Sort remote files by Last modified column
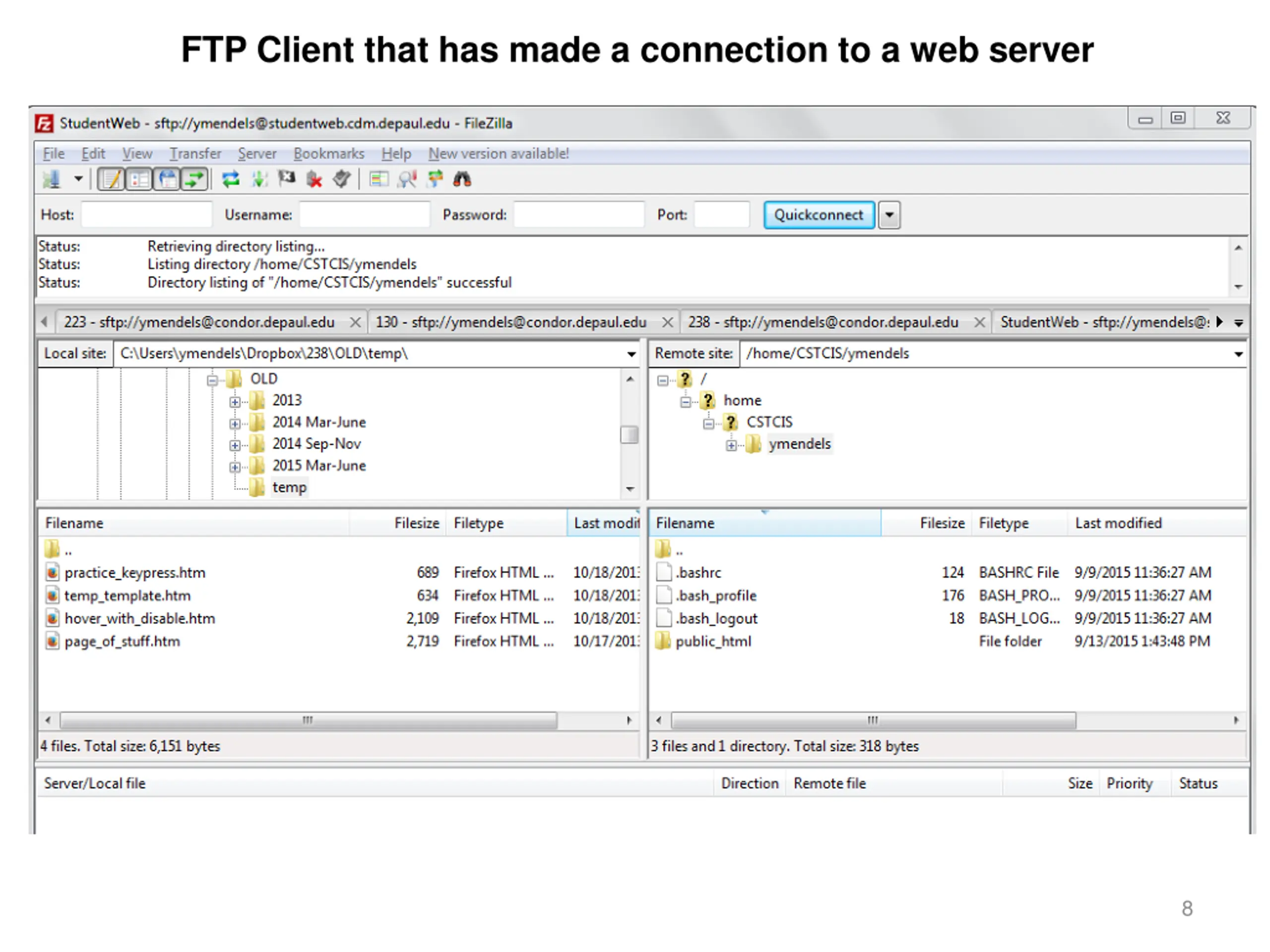This screenshot has width=1270, height=952. 1157,523
